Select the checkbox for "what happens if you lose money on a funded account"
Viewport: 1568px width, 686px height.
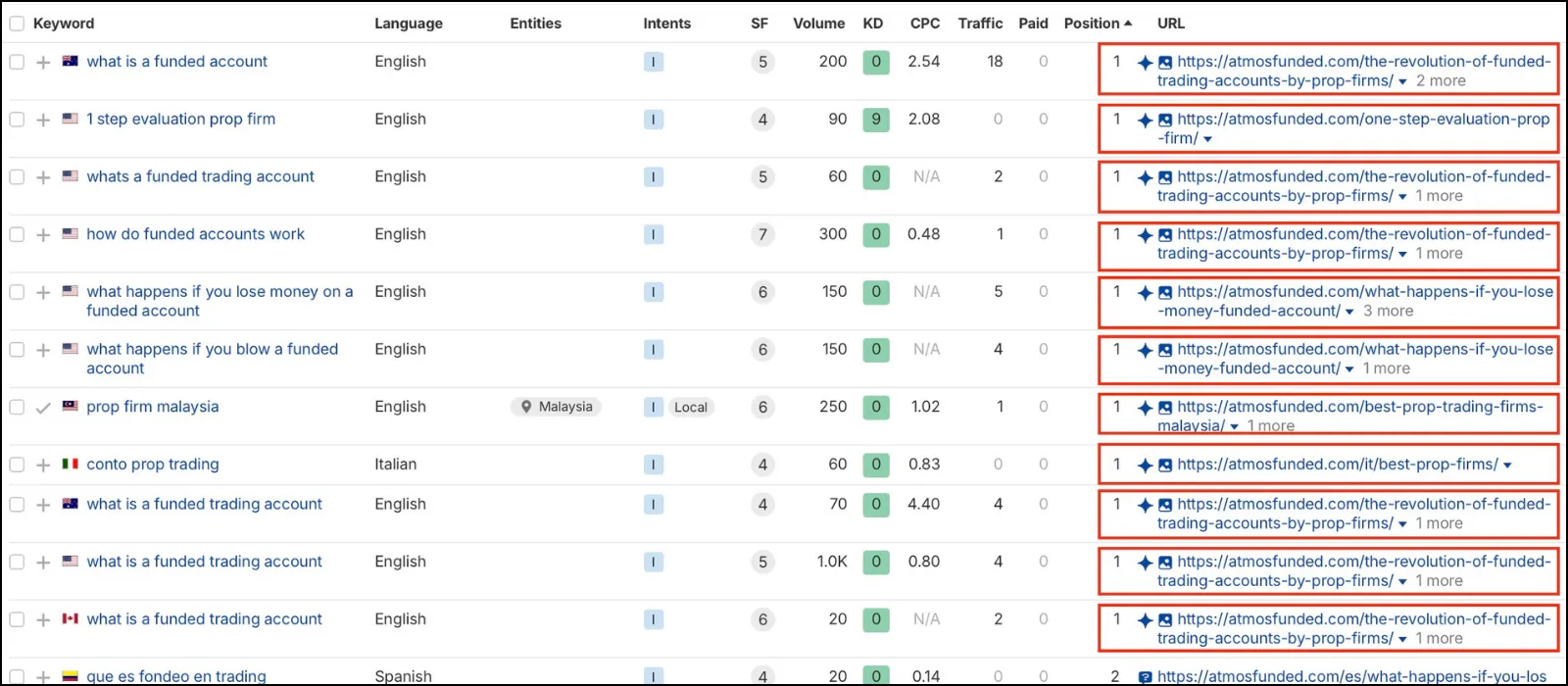point(17,292)
